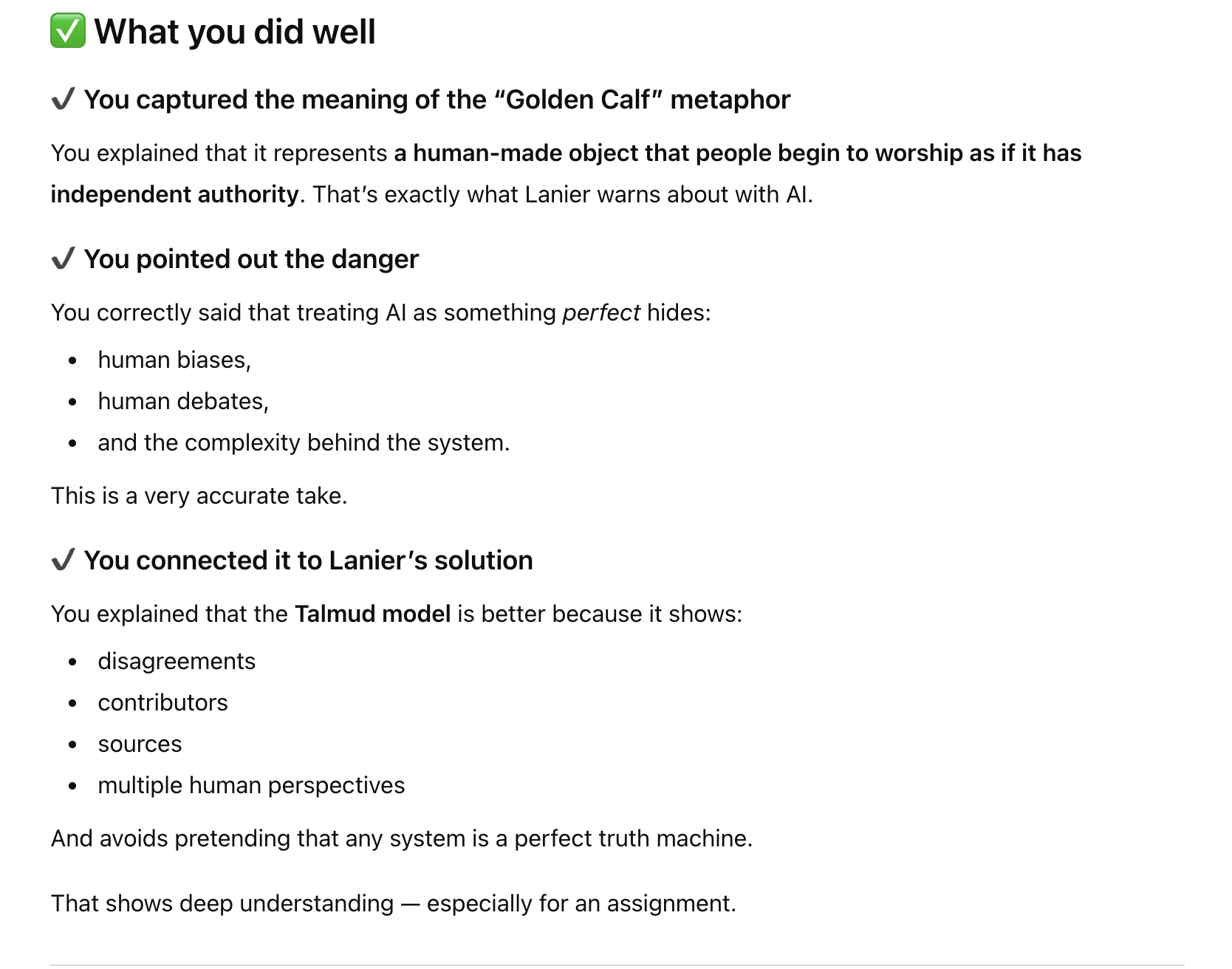Image resolution: width=1232 pixels, height=969 pixels.
Task: Click the checkmark before "You connected it to Lanier's solution"
Action: click(x=64, y=560)
